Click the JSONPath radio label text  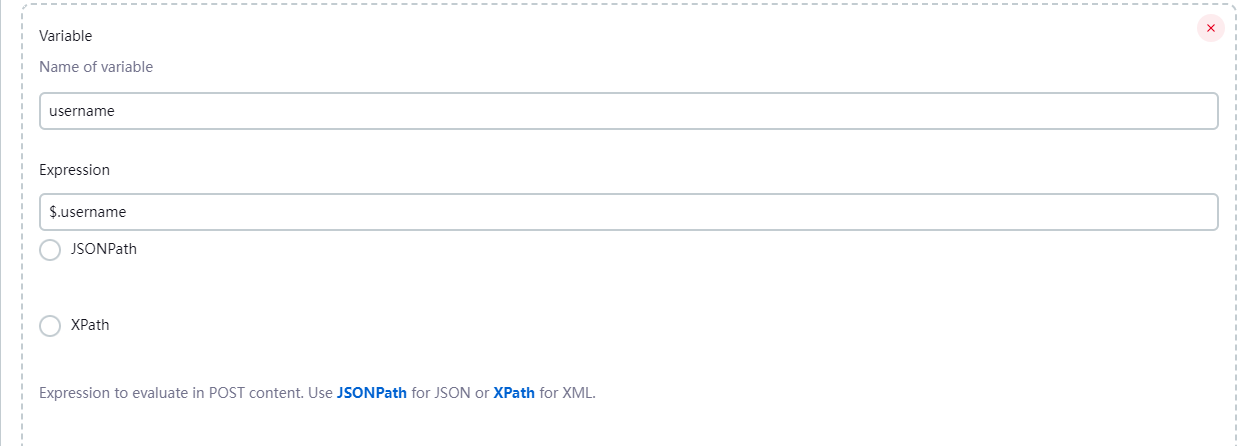coord(104,249)
